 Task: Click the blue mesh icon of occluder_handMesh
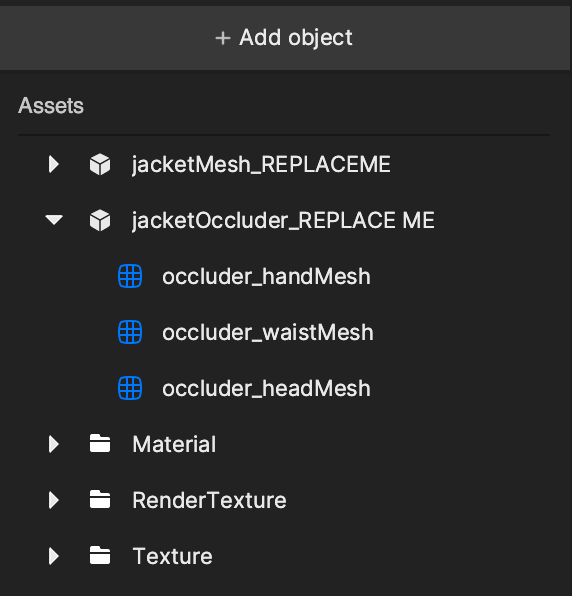tap(130, 276)
